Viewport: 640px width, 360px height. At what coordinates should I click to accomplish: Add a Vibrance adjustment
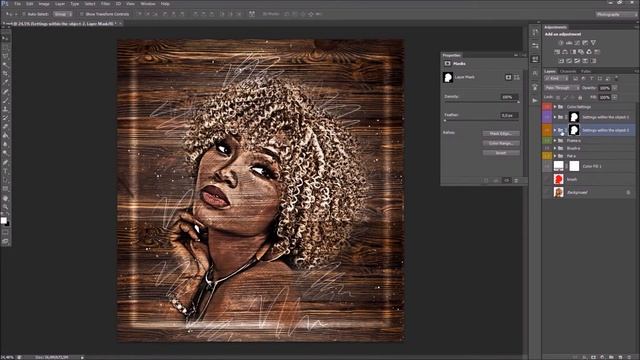click(x=593, y=43)
